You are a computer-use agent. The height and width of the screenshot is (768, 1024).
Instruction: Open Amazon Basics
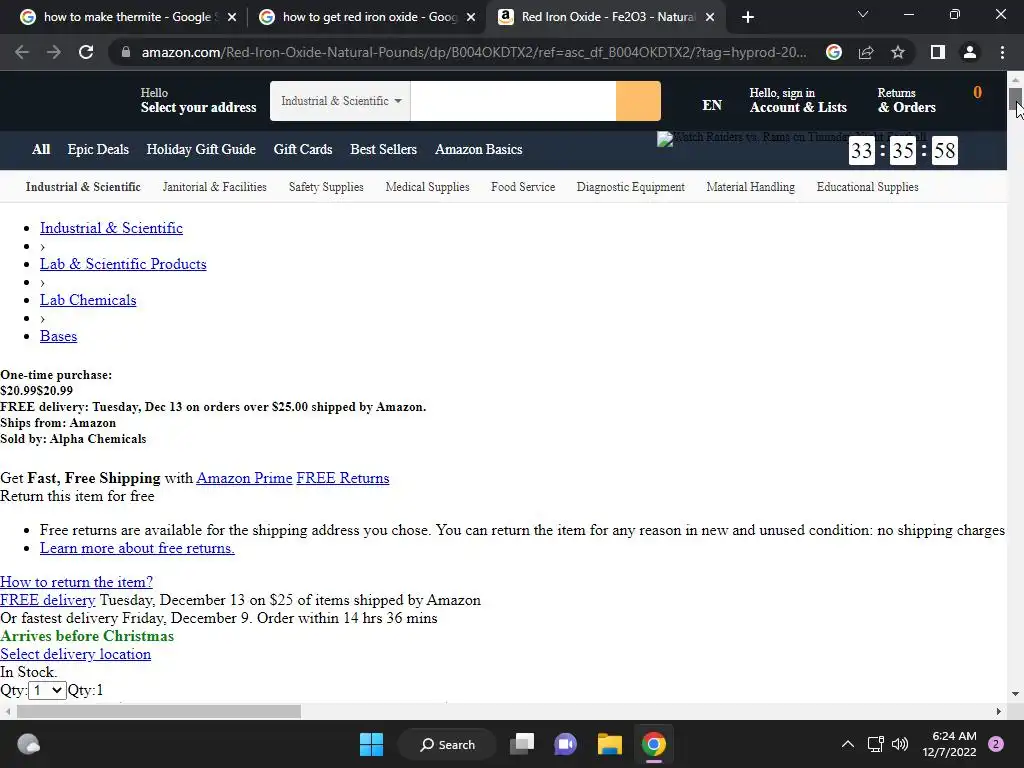(479, 150)
